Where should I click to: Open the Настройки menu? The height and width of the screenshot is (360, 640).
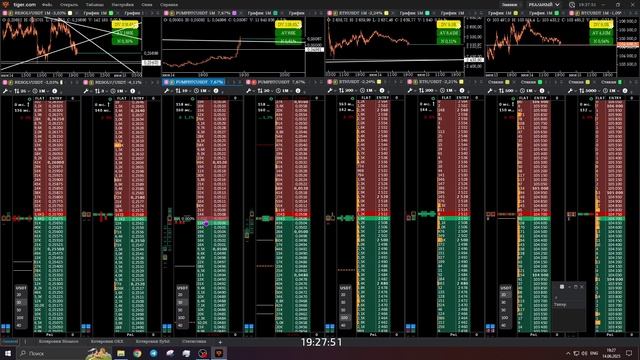[122, 5]
